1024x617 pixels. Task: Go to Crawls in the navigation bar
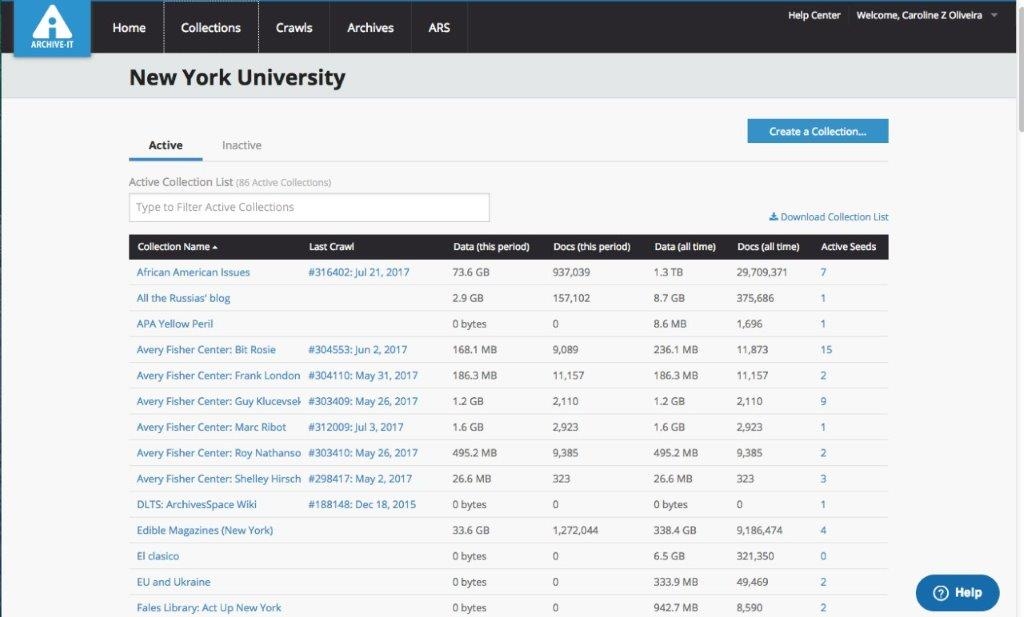point(294,28)
